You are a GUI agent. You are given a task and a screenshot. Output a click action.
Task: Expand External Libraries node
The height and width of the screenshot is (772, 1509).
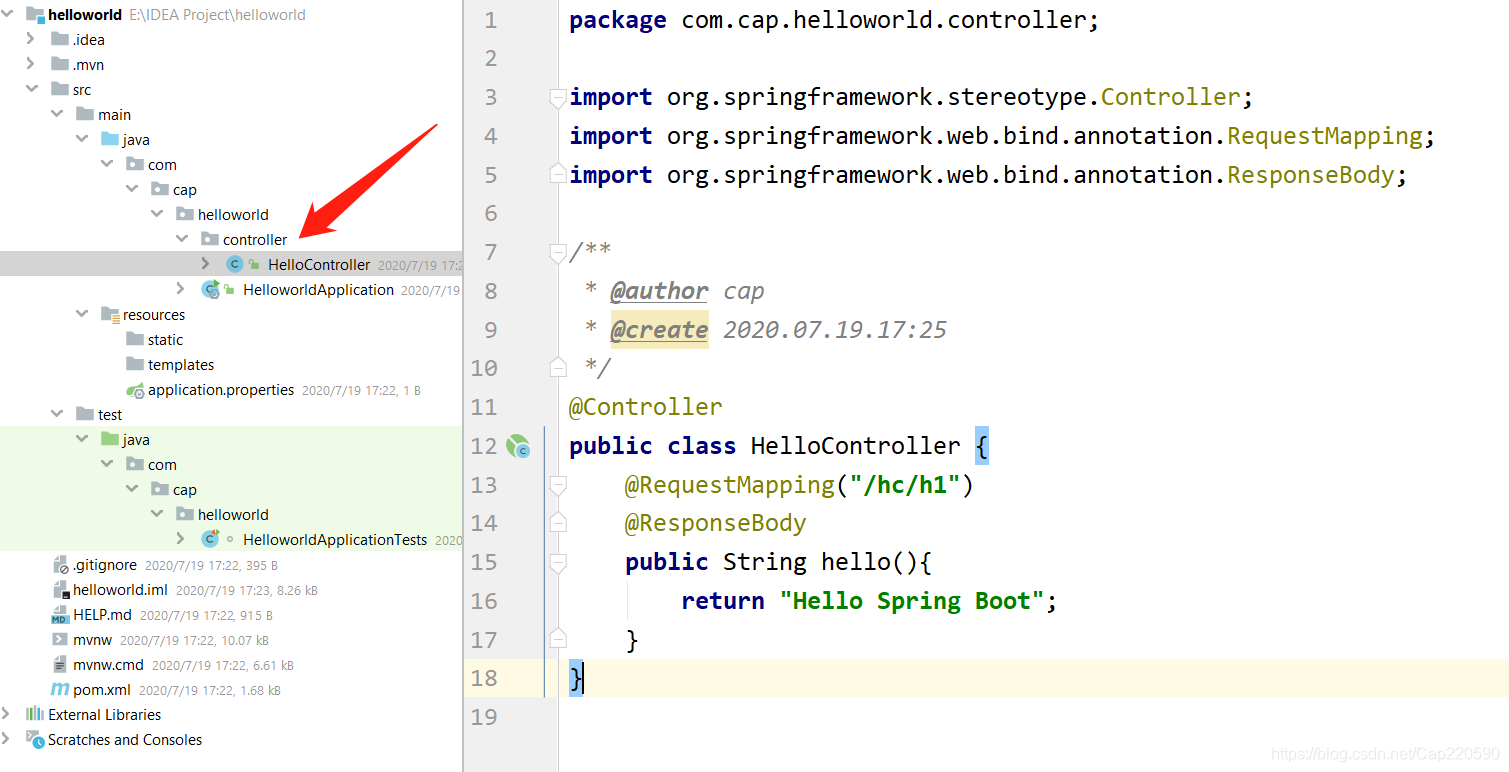coord(7,714)
